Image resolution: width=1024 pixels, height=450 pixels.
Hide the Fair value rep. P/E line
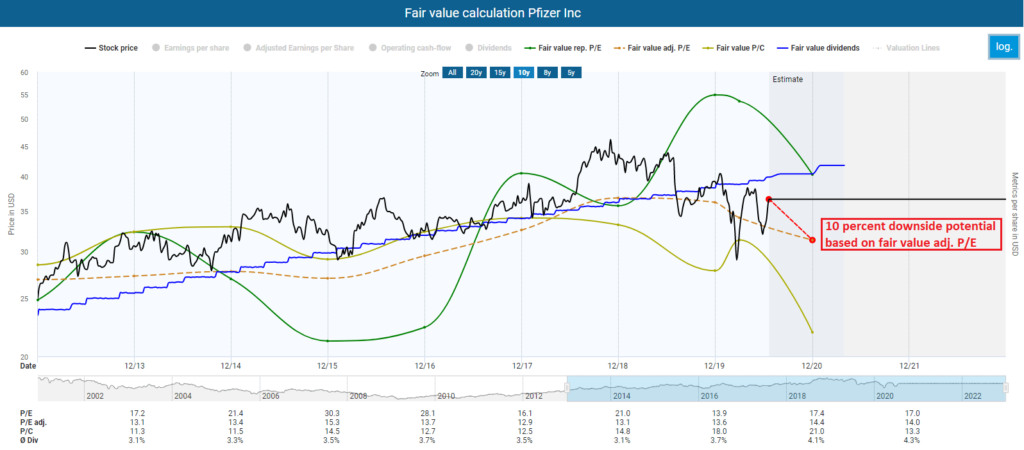(x=564, y=48)
